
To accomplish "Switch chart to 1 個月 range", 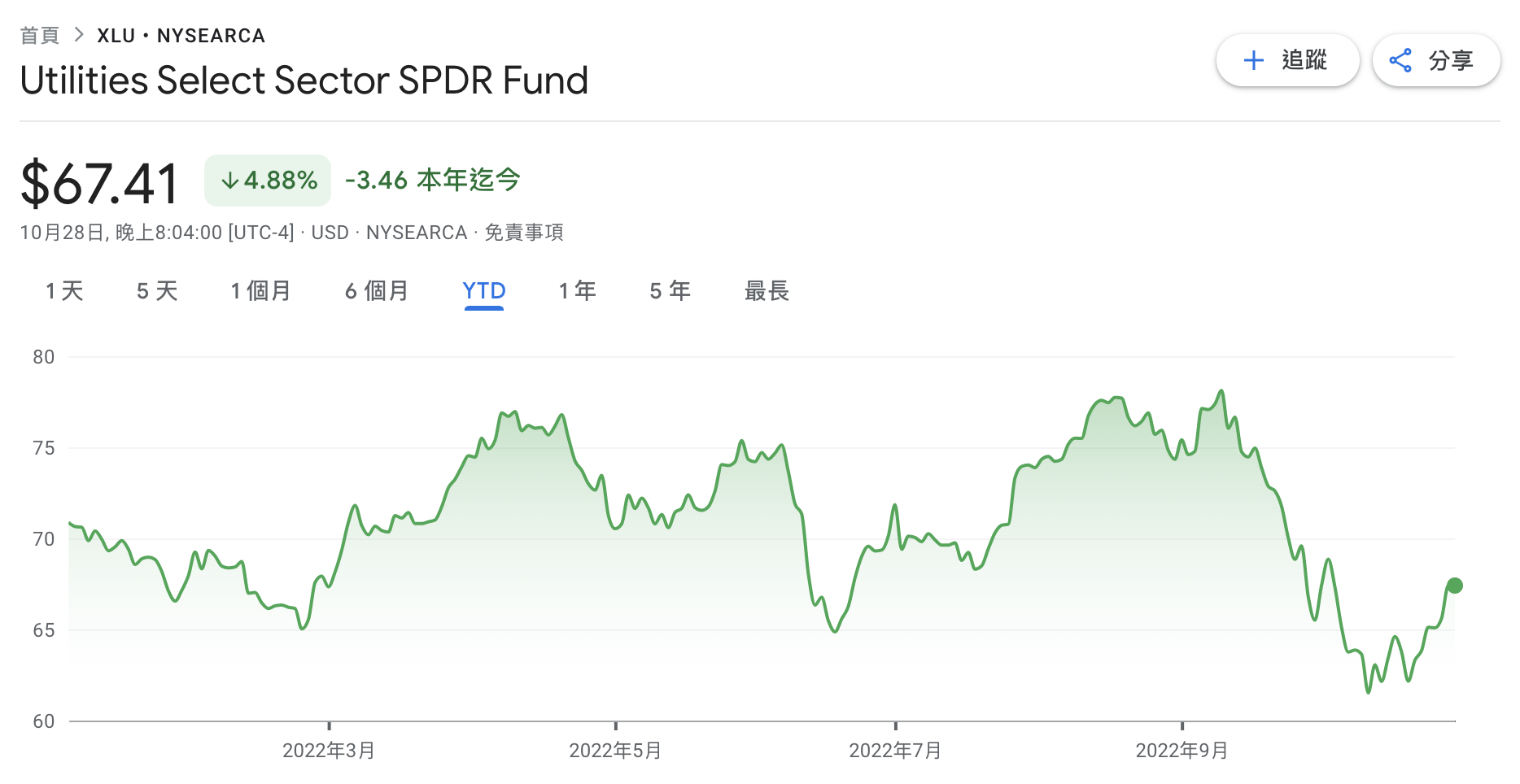I will pos(260,291).
